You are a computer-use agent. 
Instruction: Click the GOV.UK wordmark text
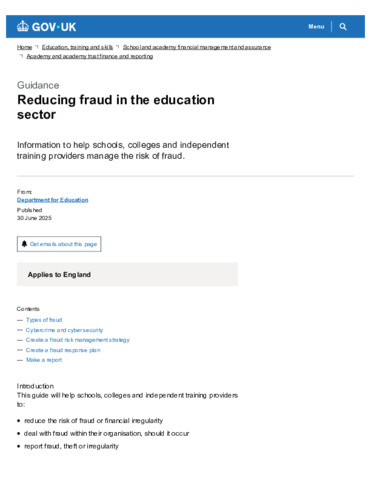pos(54,27)
